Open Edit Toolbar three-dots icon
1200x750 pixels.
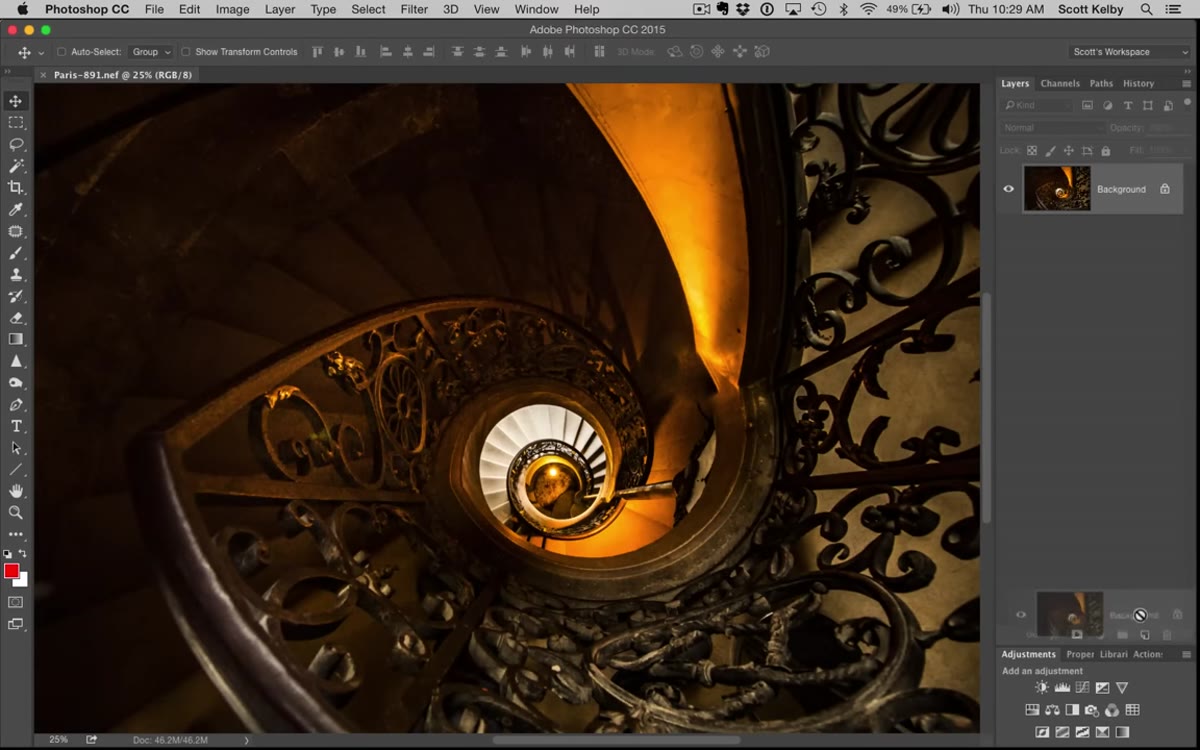[15, 534]
